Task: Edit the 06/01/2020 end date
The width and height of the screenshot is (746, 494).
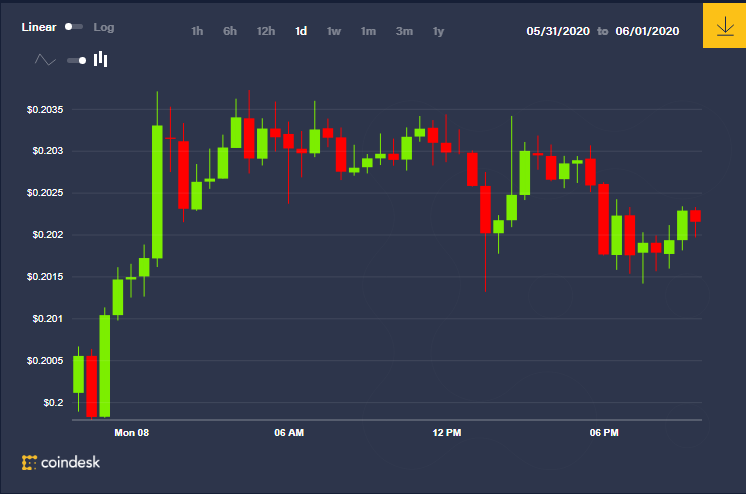Action: (x=647, y=31)
